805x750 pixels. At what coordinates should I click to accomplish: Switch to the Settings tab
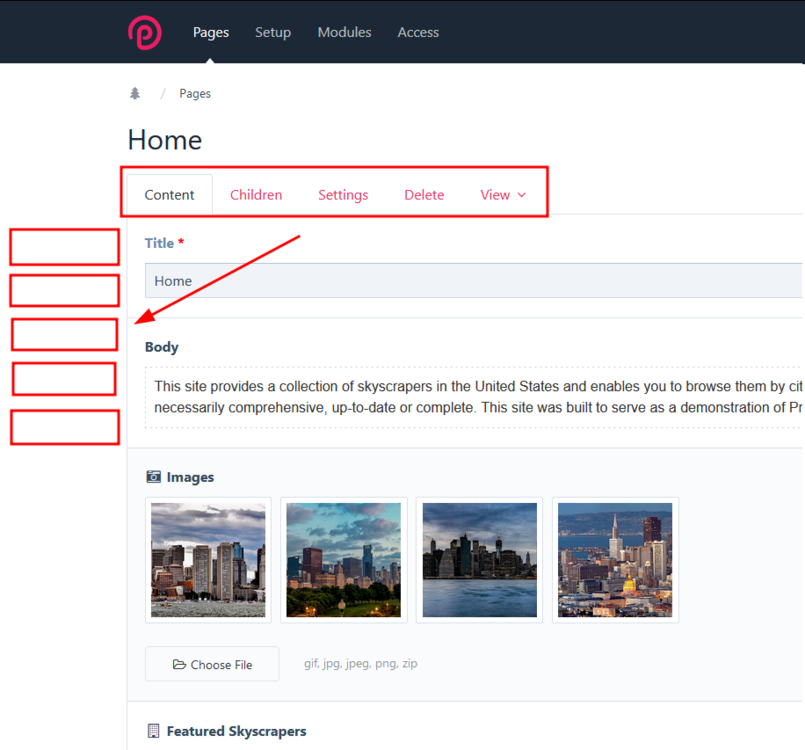click(x=343, y=195)
